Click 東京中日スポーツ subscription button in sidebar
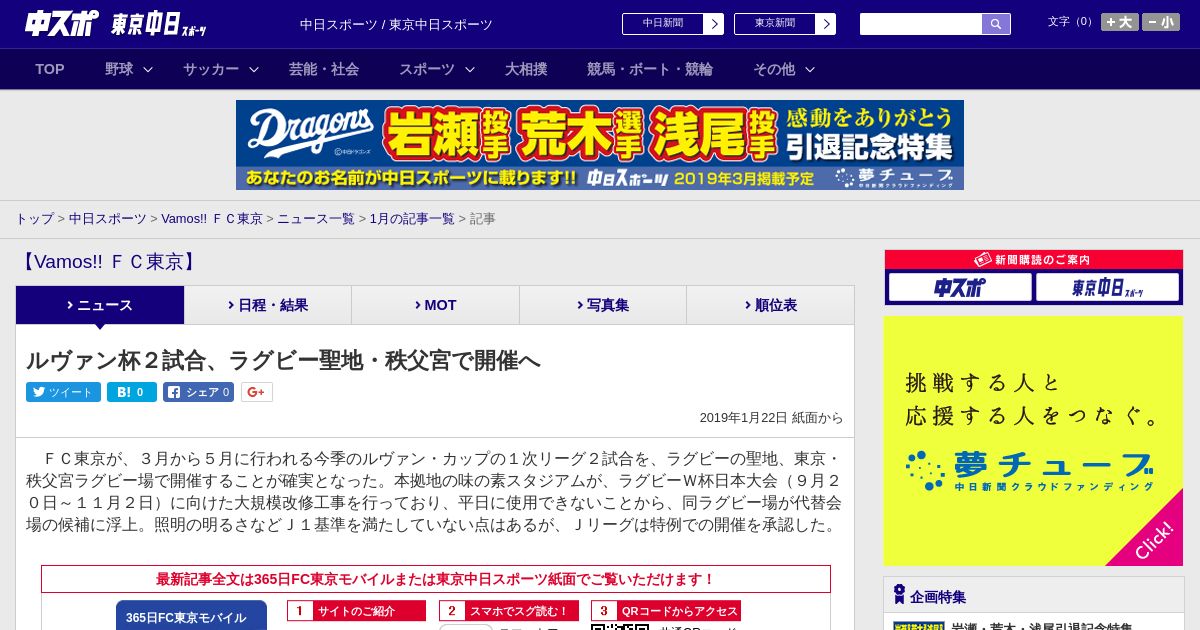 [1107, 288]
